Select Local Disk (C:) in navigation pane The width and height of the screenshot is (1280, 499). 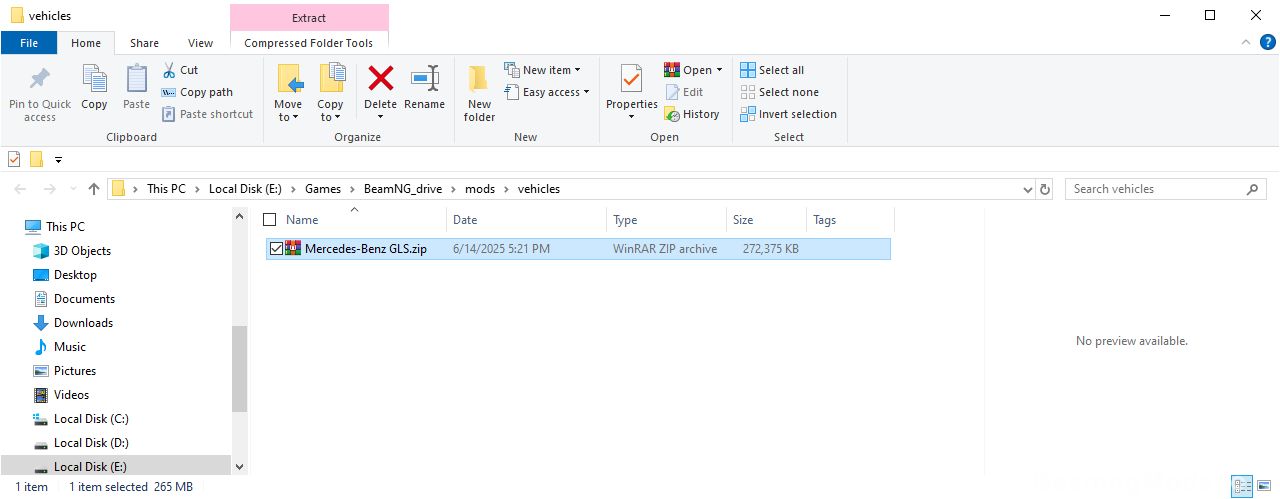(91, 419)
